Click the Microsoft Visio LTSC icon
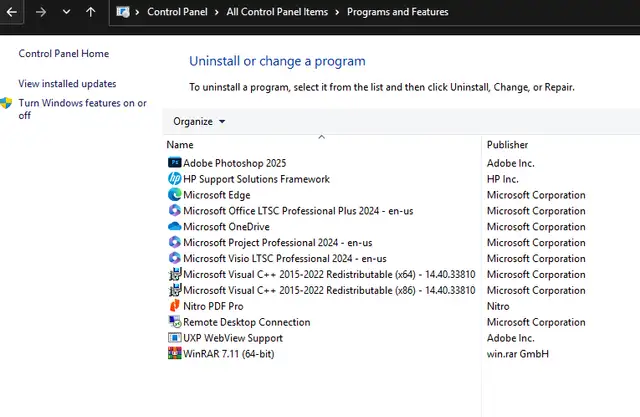Image resolution: width=640 pixels, height=417 pixels. [x=175, y=258]
